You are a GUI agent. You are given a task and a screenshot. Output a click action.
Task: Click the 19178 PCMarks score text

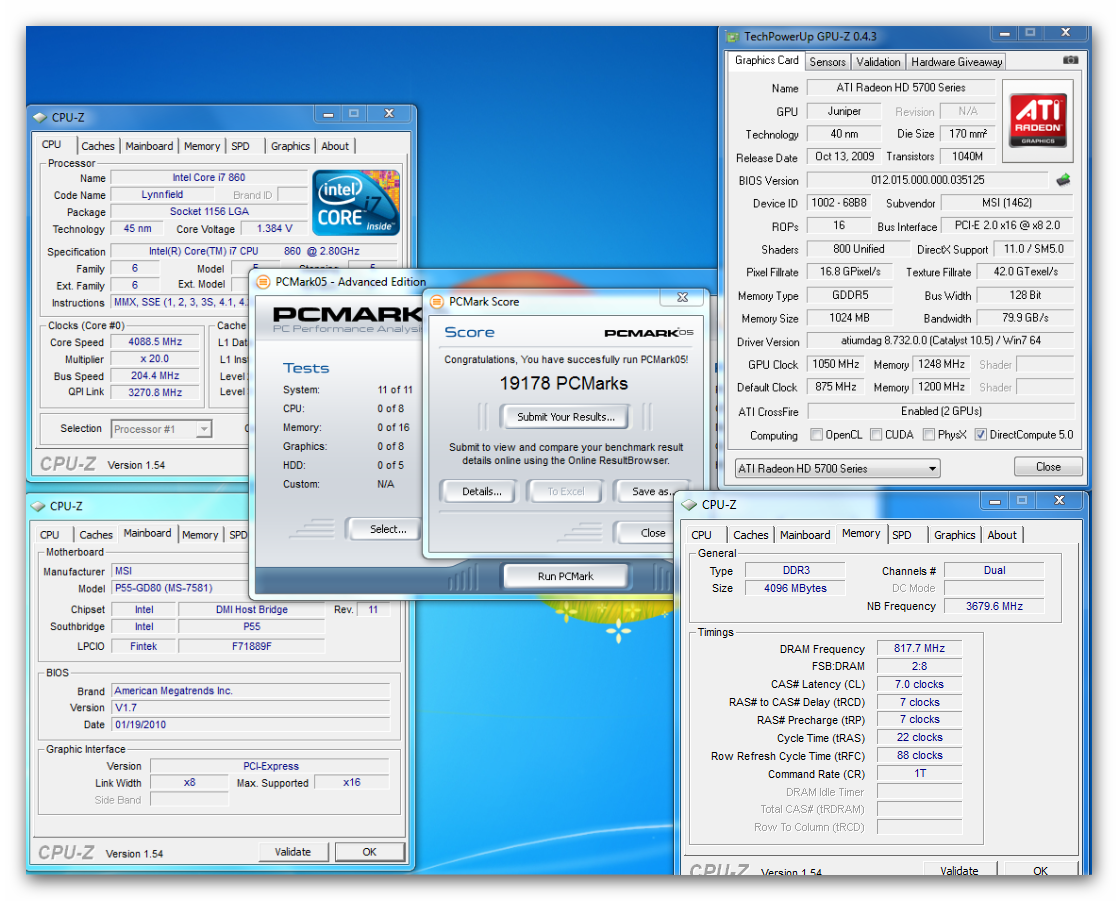click(x=563, y=383)
